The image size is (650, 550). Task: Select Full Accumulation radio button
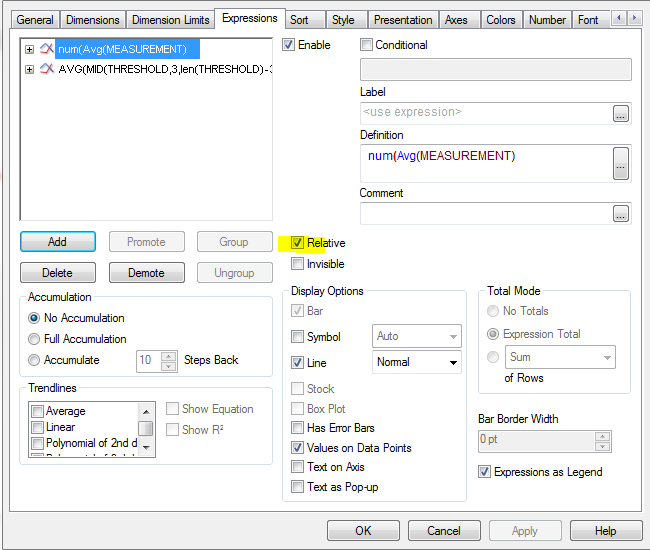tap(34, 339)
